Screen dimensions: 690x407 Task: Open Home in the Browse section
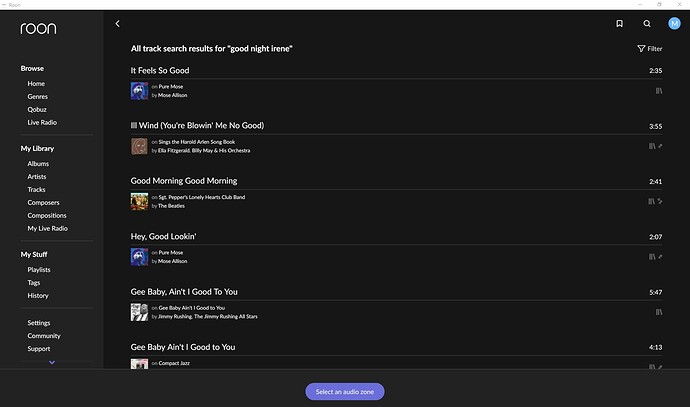(36, 84)
